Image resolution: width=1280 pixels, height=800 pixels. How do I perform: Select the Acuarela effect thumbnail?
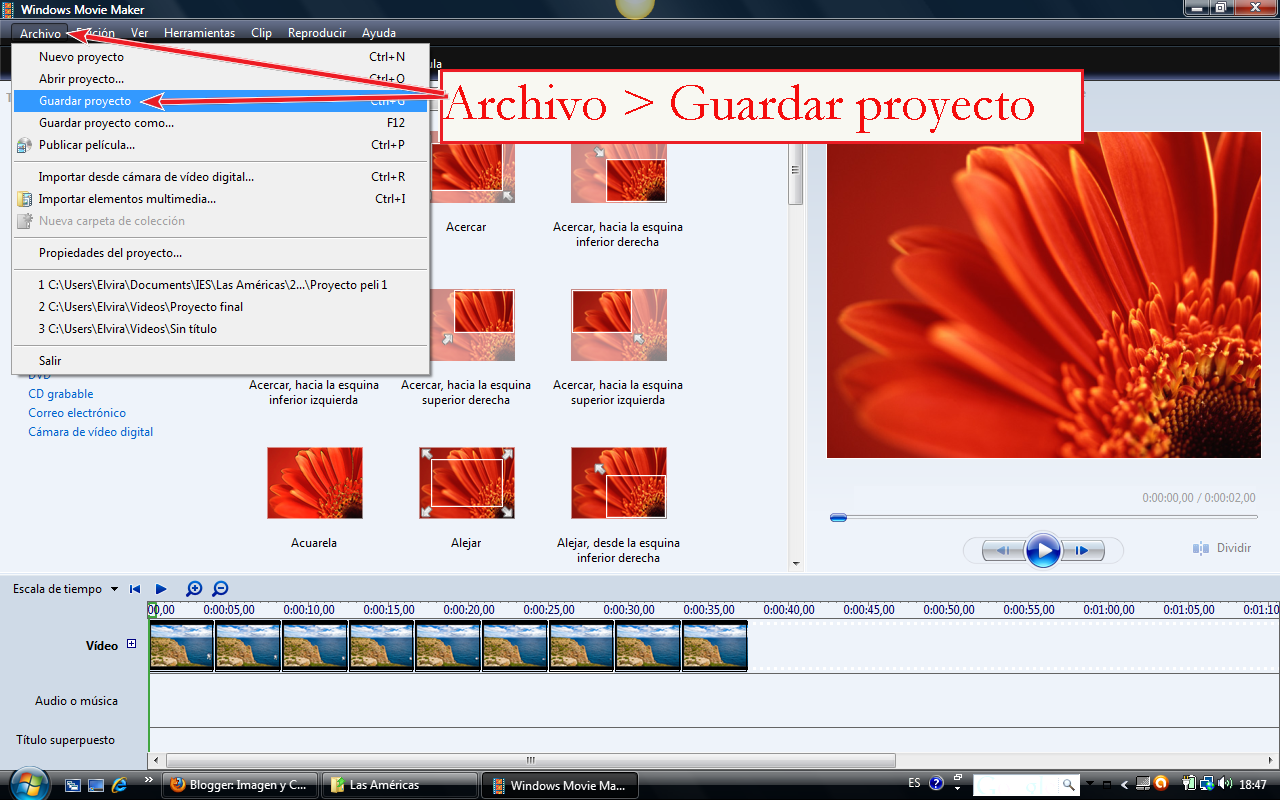(315, 483)
